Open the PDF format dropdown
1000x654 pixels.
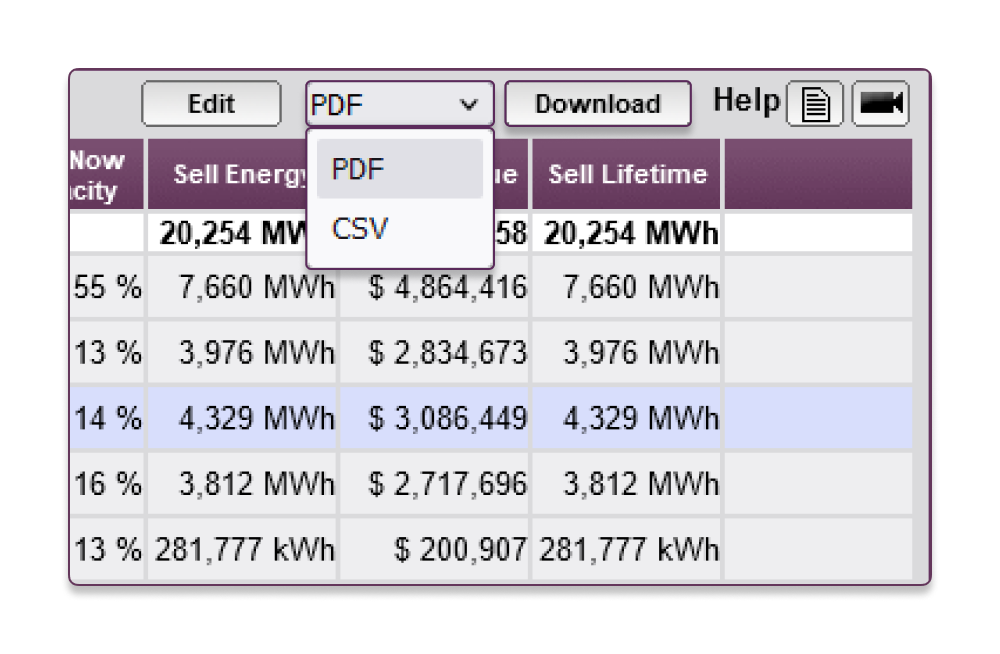coord(398,103)
